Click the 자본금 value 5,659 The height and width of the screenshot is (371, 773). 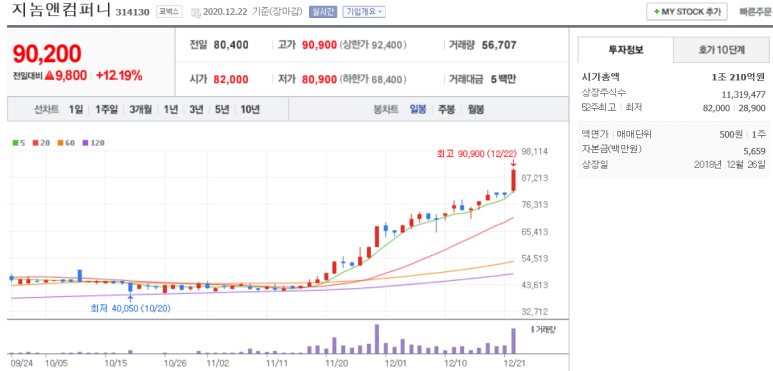click(x=754, y=151)
